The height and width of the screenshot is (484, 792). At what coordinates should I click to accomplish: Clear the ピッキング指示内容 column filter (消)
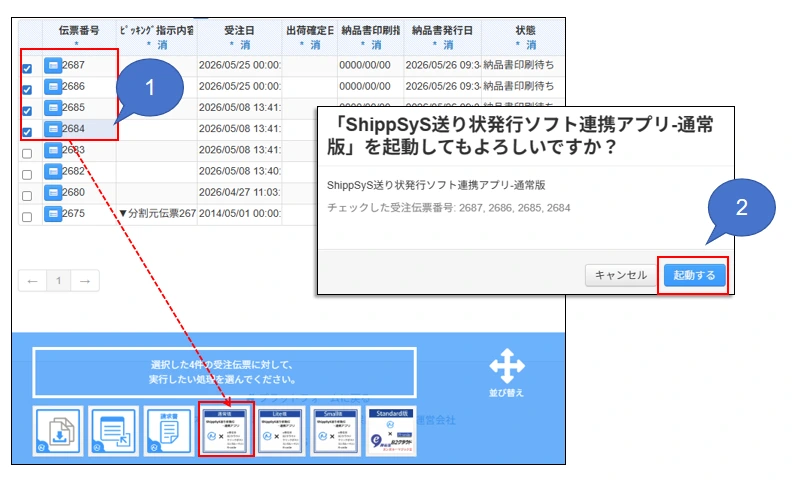click(x=162, y=45)
